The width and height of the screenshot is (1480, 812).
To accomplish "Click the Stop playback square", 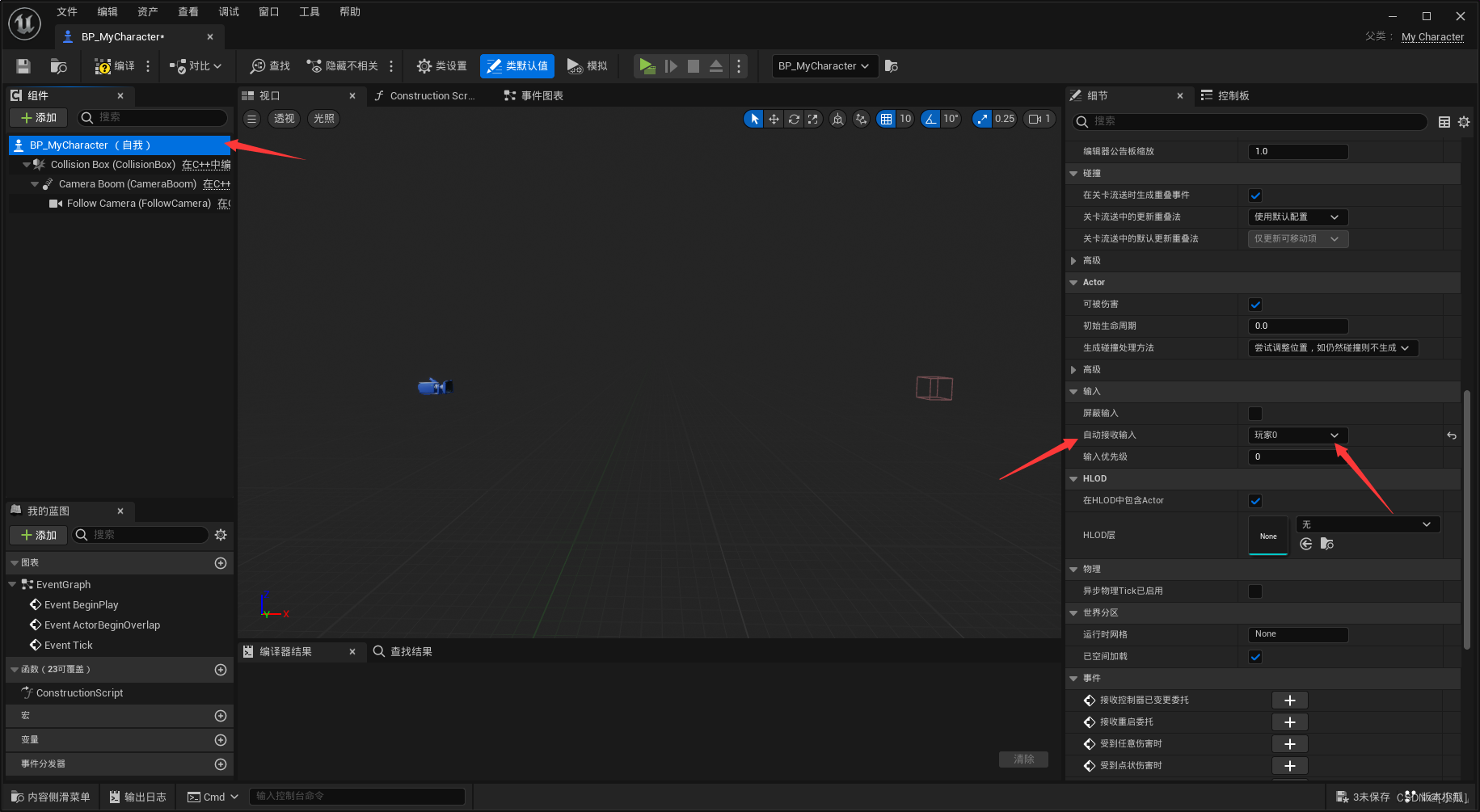I will click(x=694, y=66).
